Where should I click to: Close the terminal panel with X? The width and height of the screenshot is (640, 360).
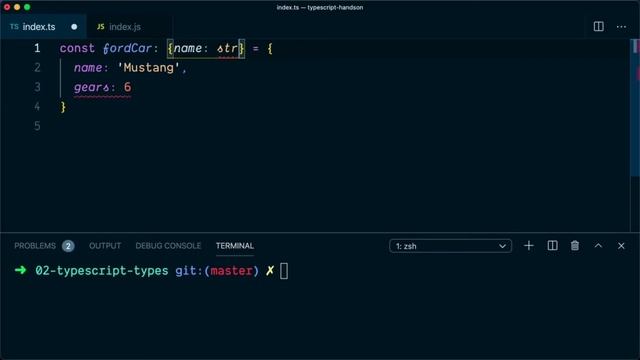[621, 246]
